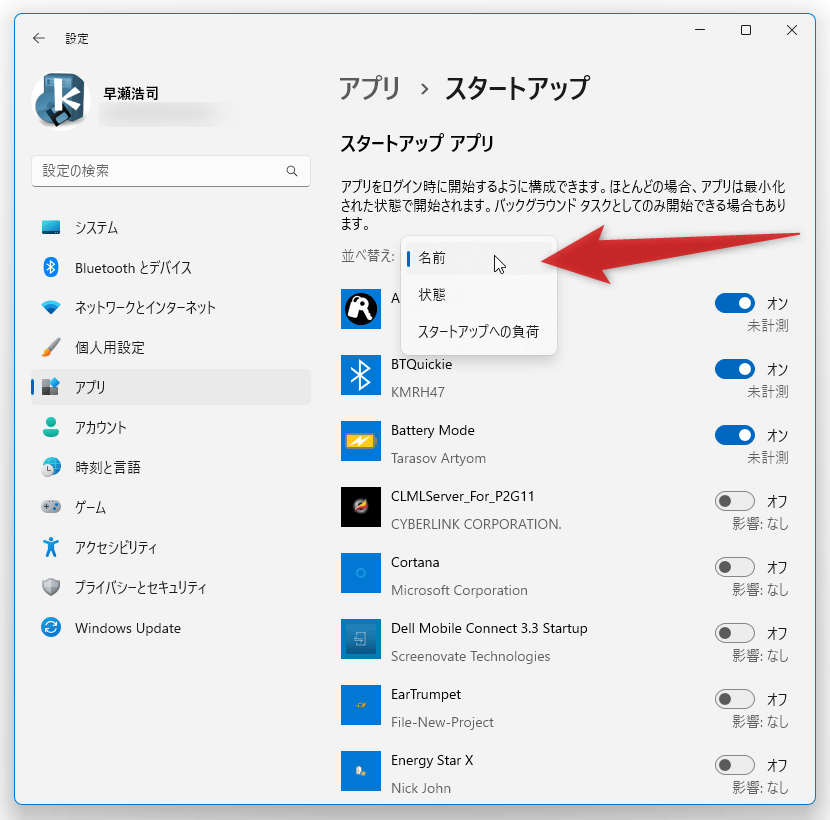Enable the Energy Star X toggle
830x820 pixels.
pos(735,765)
